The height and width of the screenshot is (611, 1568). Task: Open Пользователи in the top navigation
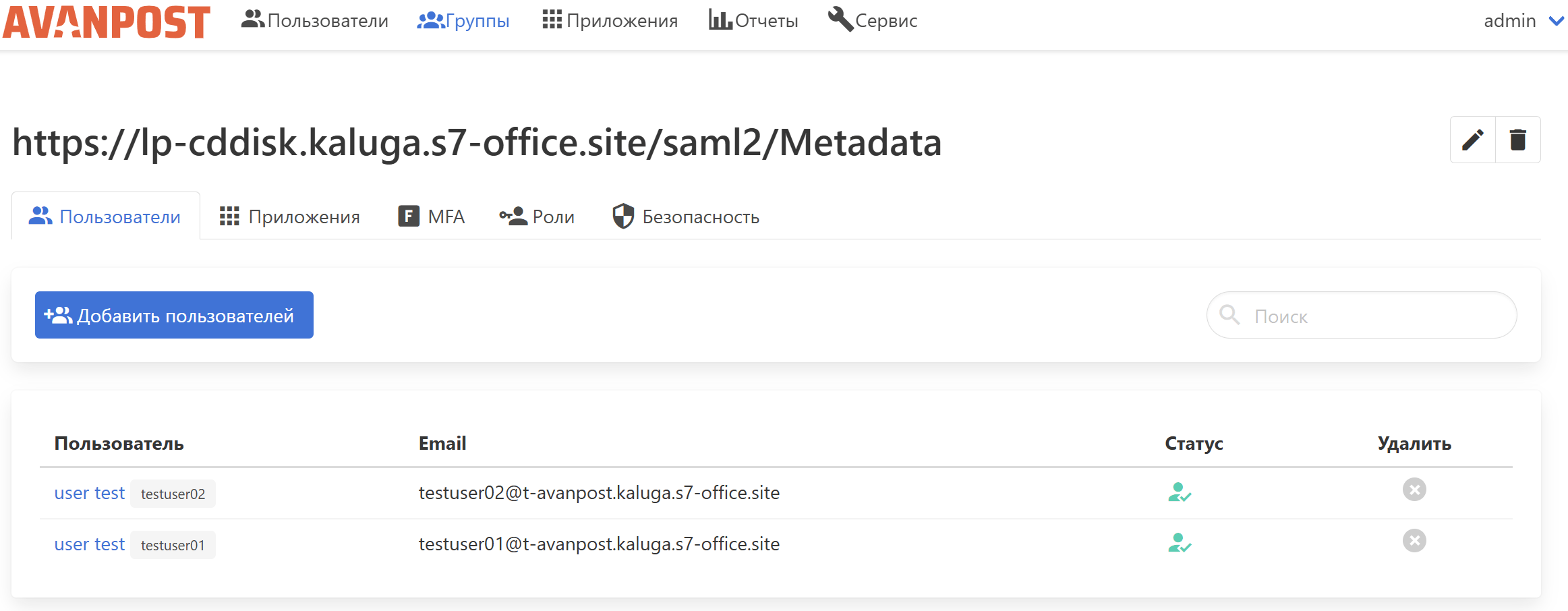pyautogui.click(x=314, y=20)
